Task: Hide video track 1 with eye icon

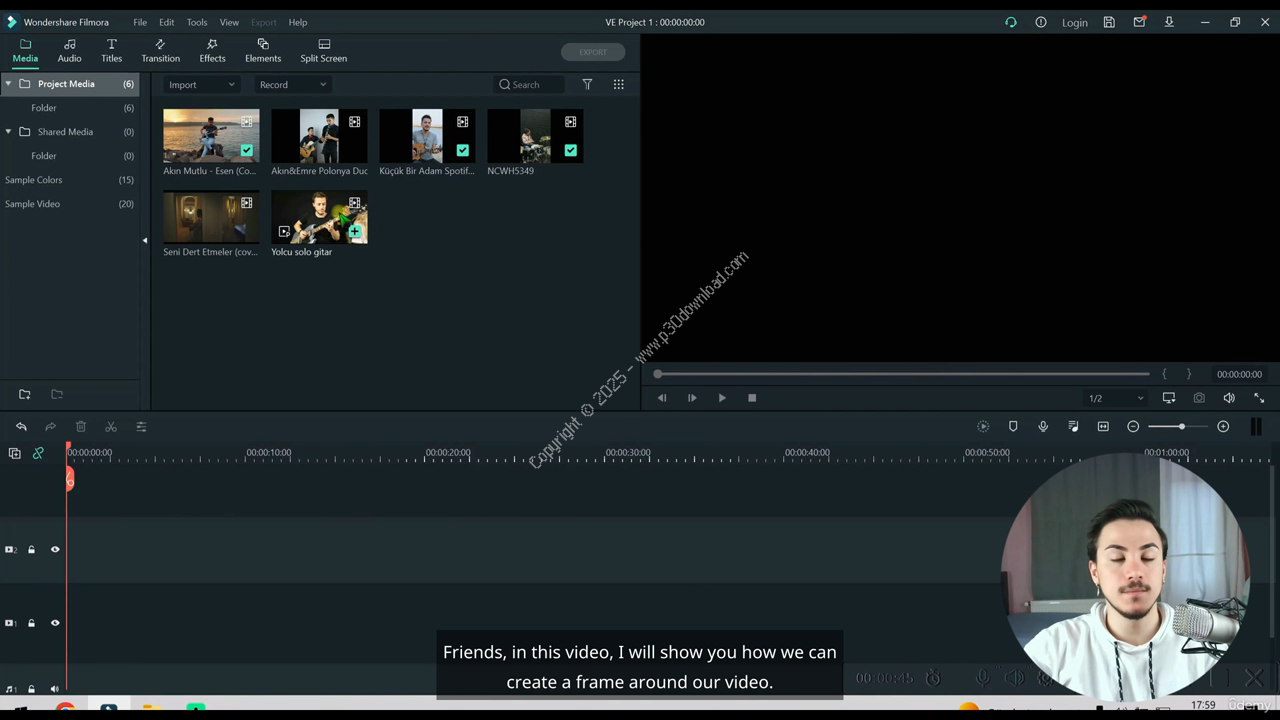Action: click(x=55, y=623)
